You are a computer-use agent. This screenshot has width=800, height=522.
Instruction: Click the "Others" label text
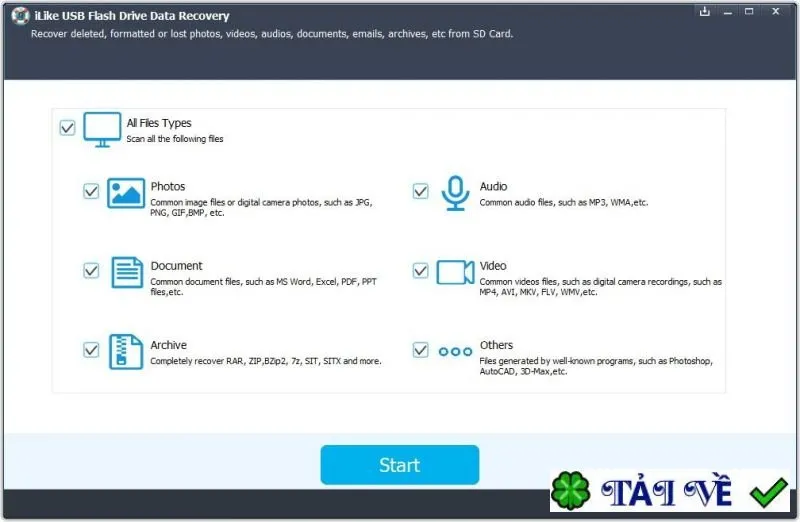(x=496, y=345)
